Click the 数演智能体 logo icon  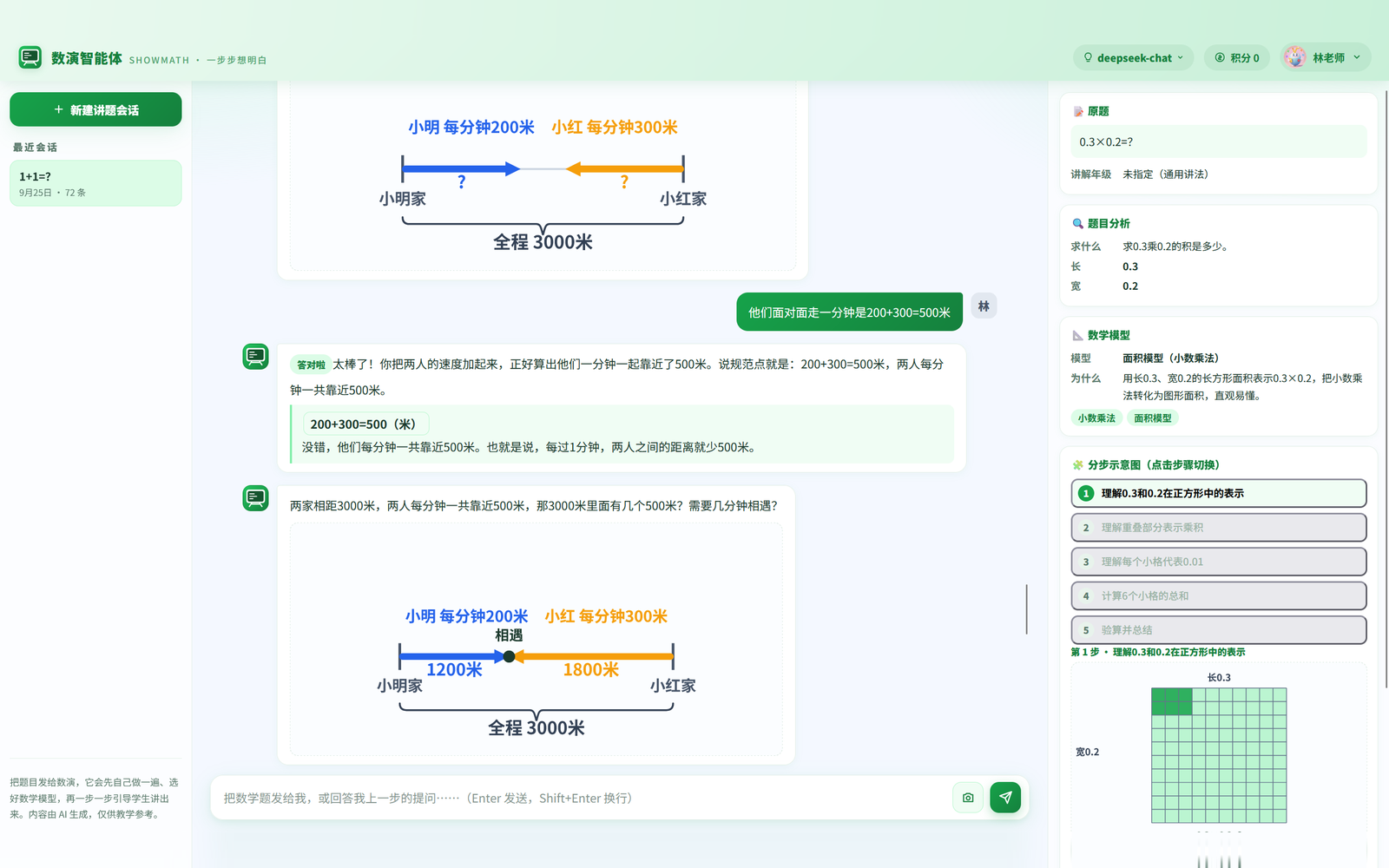(30, 57)
